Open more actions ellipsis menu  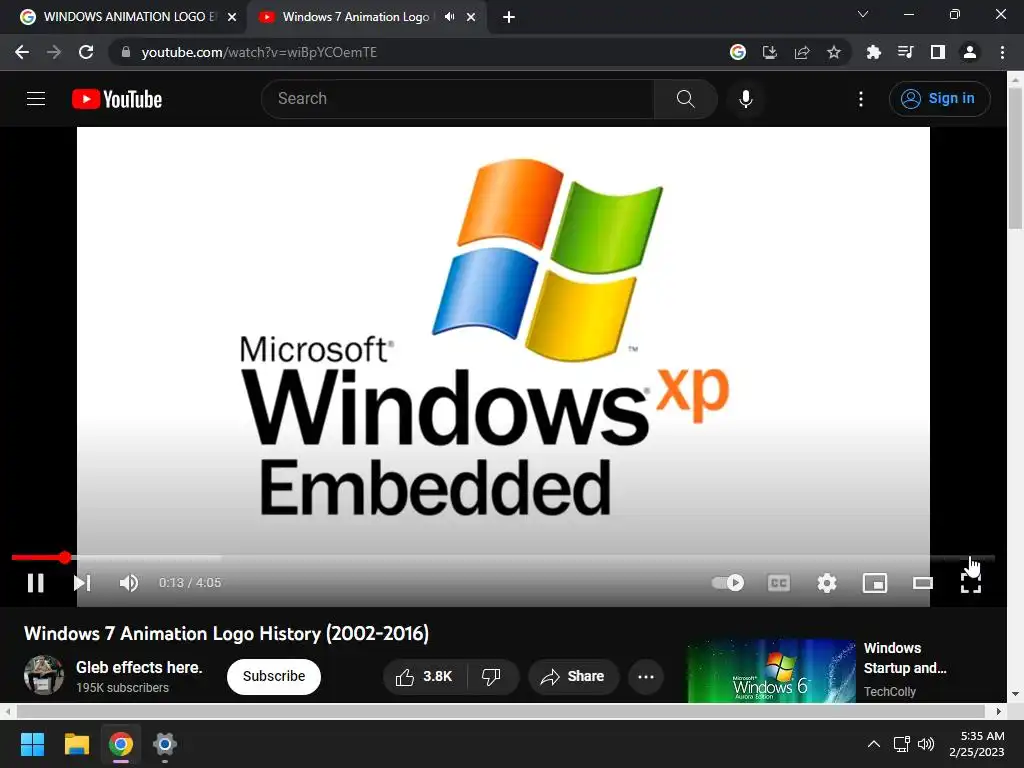(x=646, y=676)
